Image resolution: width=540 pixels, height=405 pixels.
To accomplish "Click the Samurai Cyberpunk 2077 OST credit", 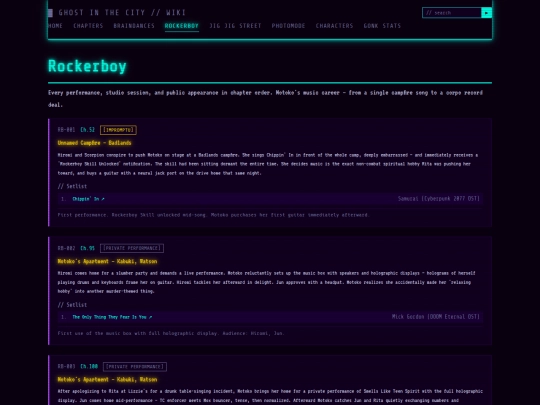I will [438, 199].
